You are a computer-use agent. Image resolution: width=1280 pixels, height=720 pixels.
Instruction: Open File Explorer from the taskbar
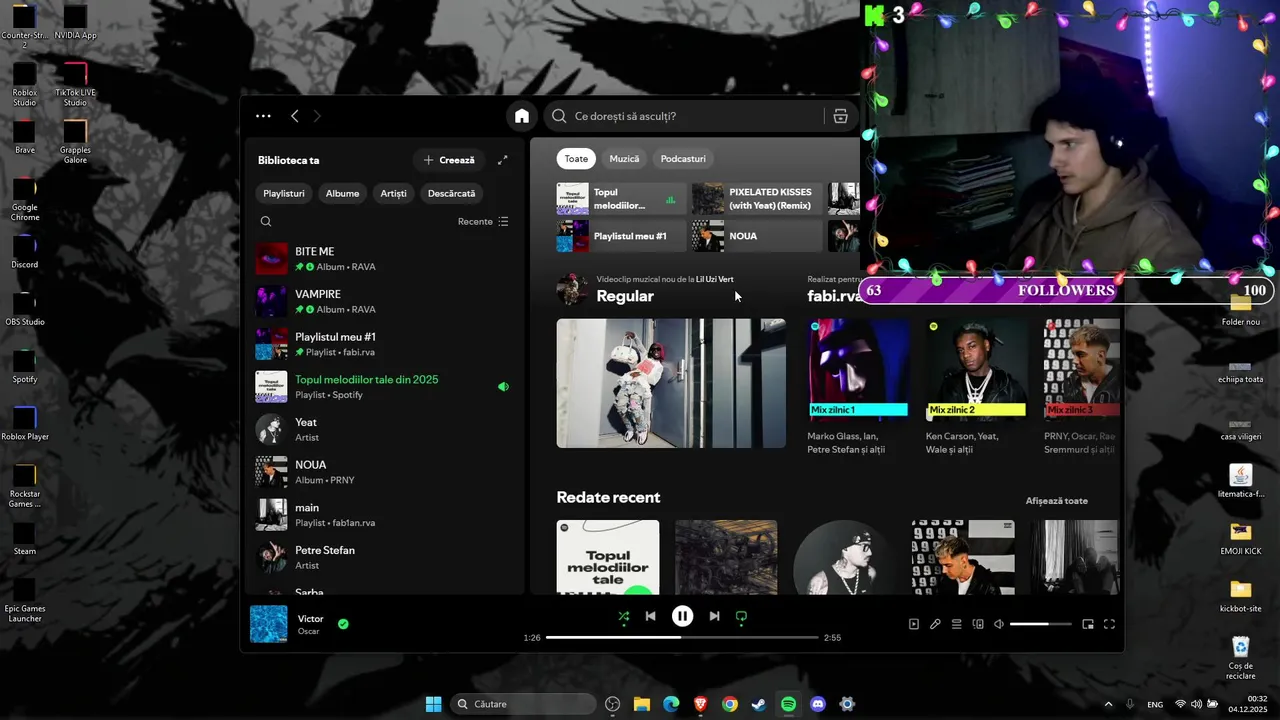tap(642, 704)
